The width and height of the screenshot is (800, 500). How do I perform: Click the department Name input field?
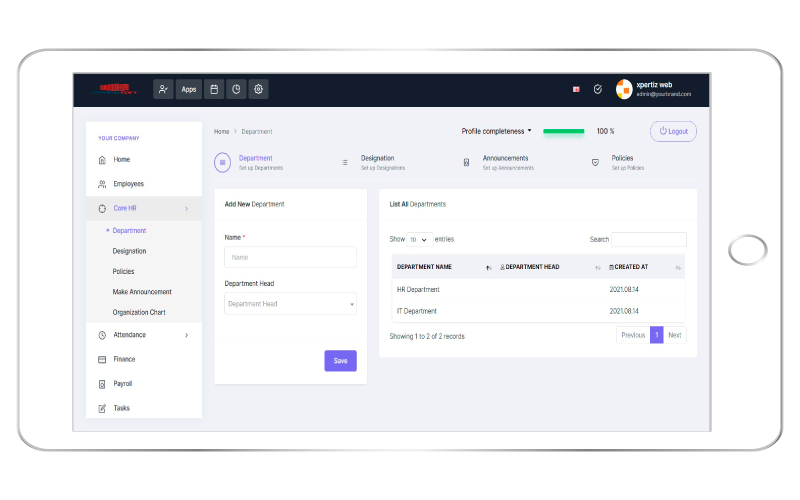tap(290, 257)
